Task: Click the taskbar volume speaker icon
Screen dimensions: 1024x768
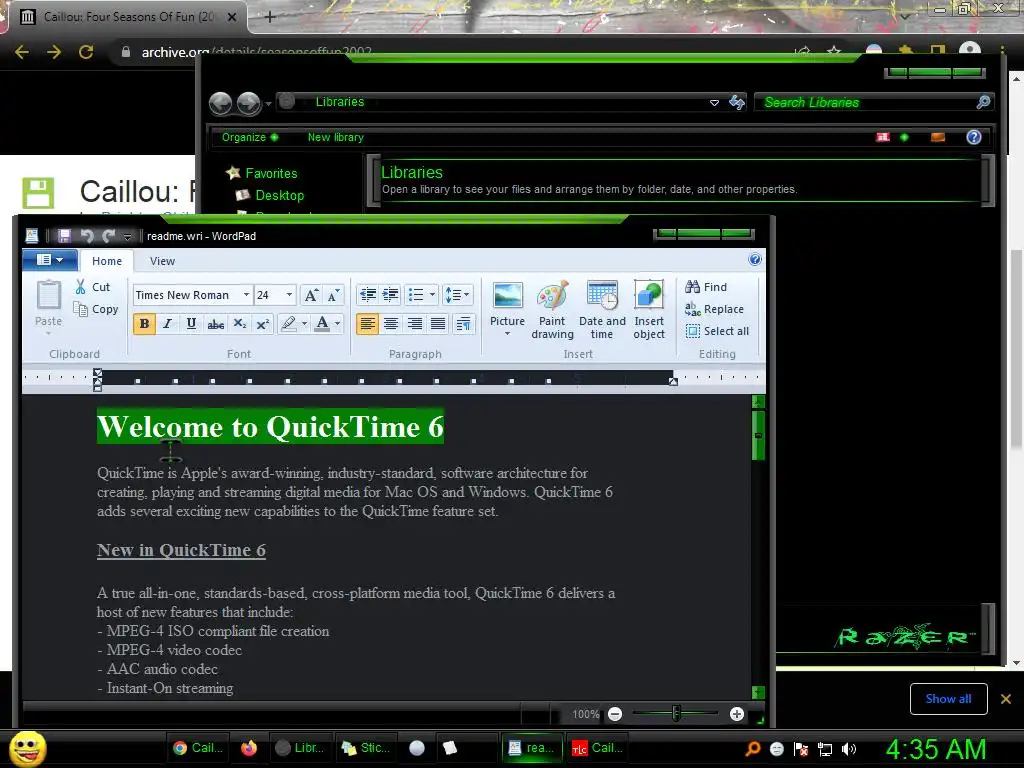Action: click(848, 749)
